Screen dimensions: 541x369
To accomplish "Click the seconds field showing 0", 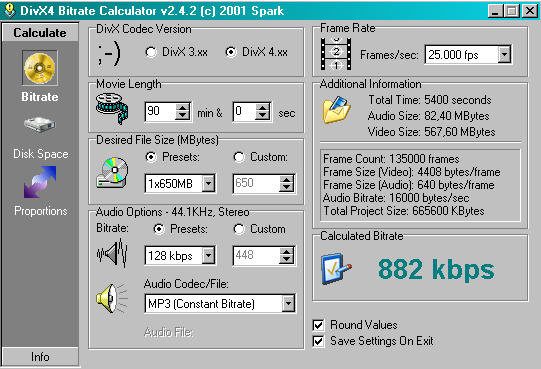I will 245,111.
